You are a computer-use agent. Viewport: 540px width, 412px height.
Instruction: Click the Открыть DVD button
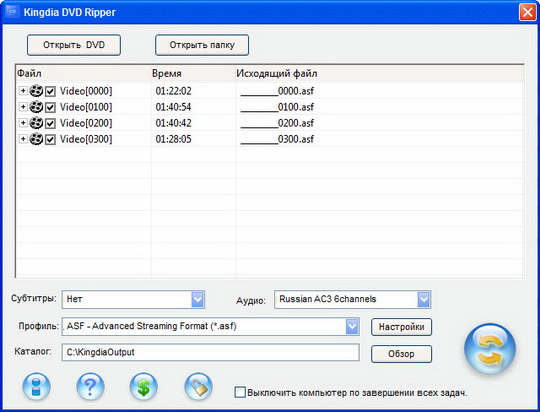tap(74, 45)
